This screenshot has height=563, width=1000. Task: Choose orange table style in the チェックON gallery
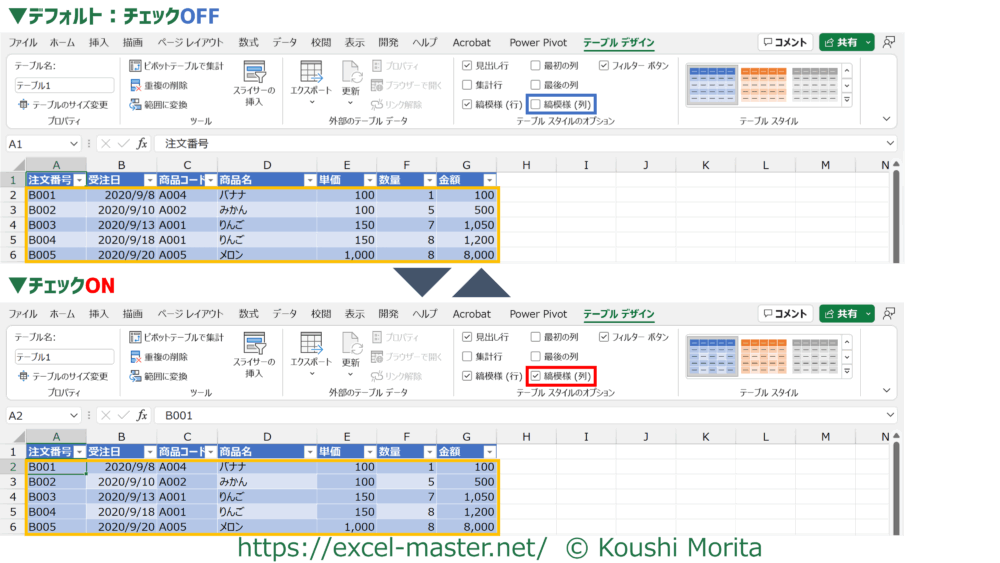[x=764, y=357]
